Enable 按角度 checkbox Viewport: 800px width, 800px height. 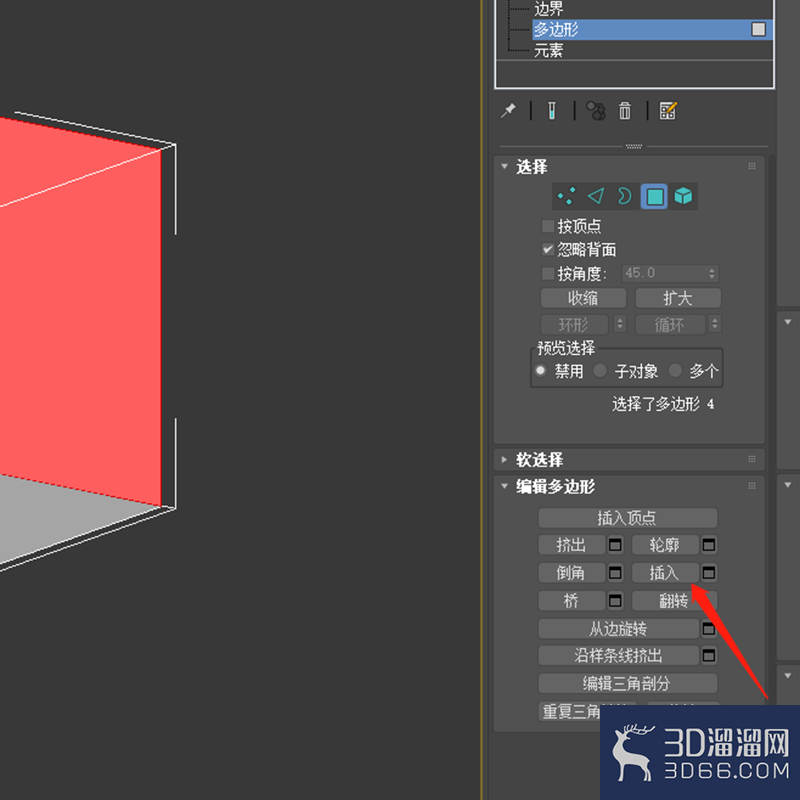[x=548, y=273]
